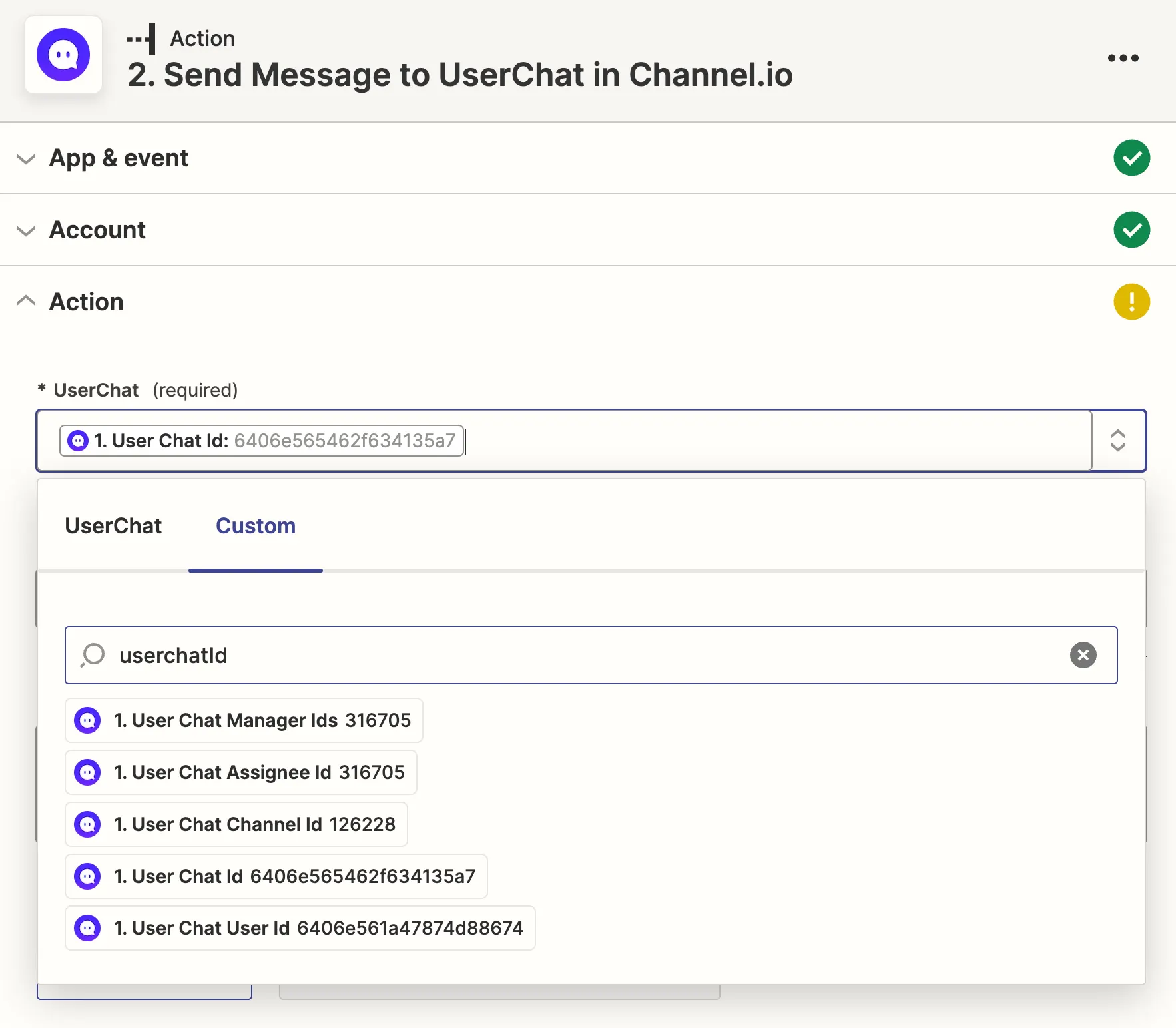Image resolution: width=1176 pixels, height=1028 pixels.
Task: Clear the search field with X icon
Action: [x=1083, y=655]
